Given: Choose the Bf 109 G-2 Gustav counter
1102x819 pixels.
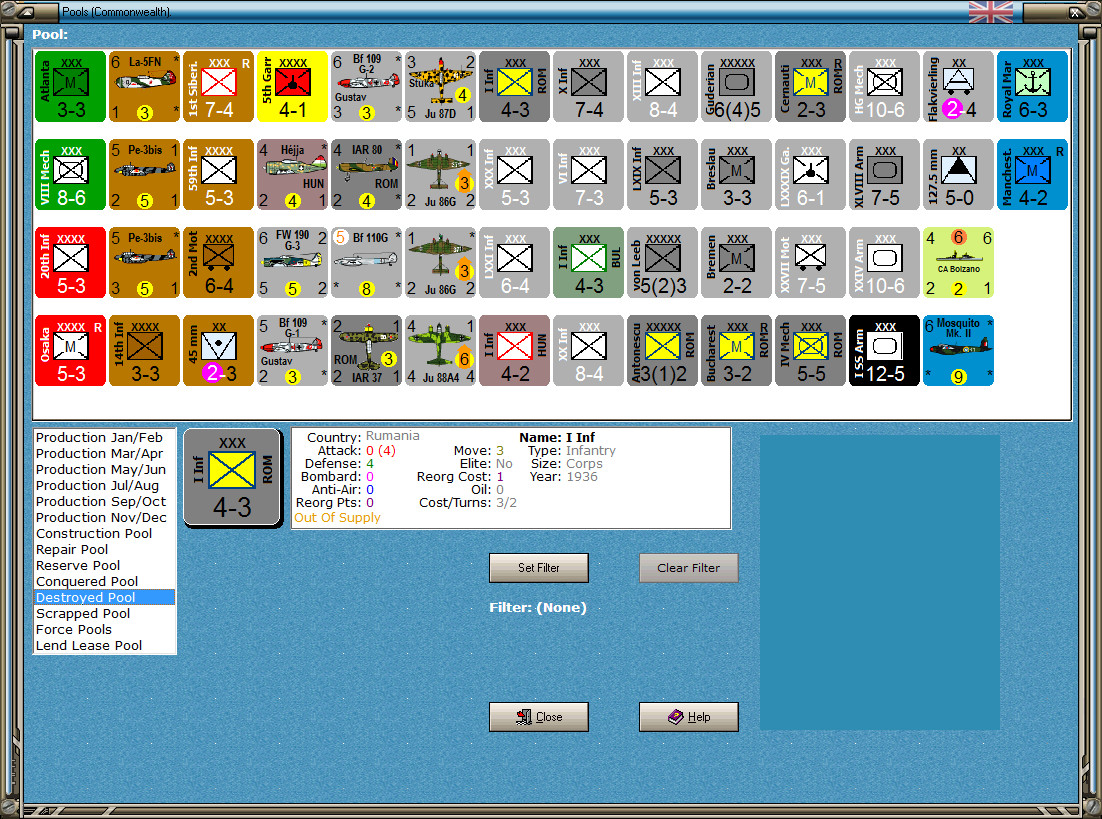Looking at the screenshot, I should (366, 86).
